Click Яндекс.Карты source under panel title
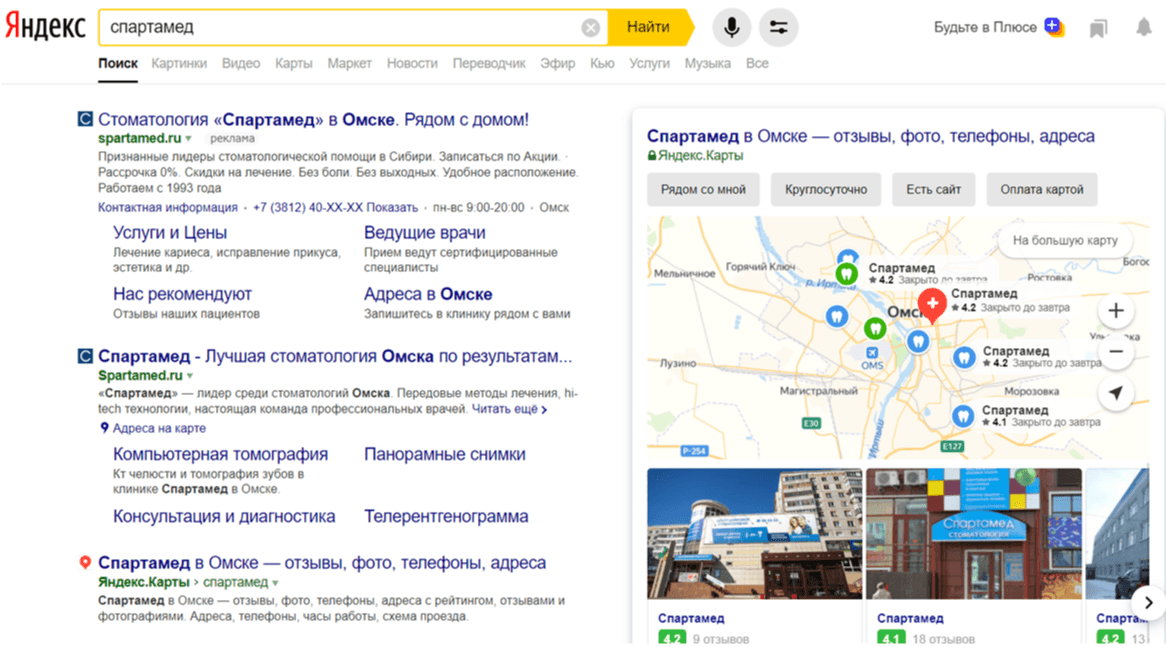Viewport: 1166px width, 647px height. (x=700, y=155)
